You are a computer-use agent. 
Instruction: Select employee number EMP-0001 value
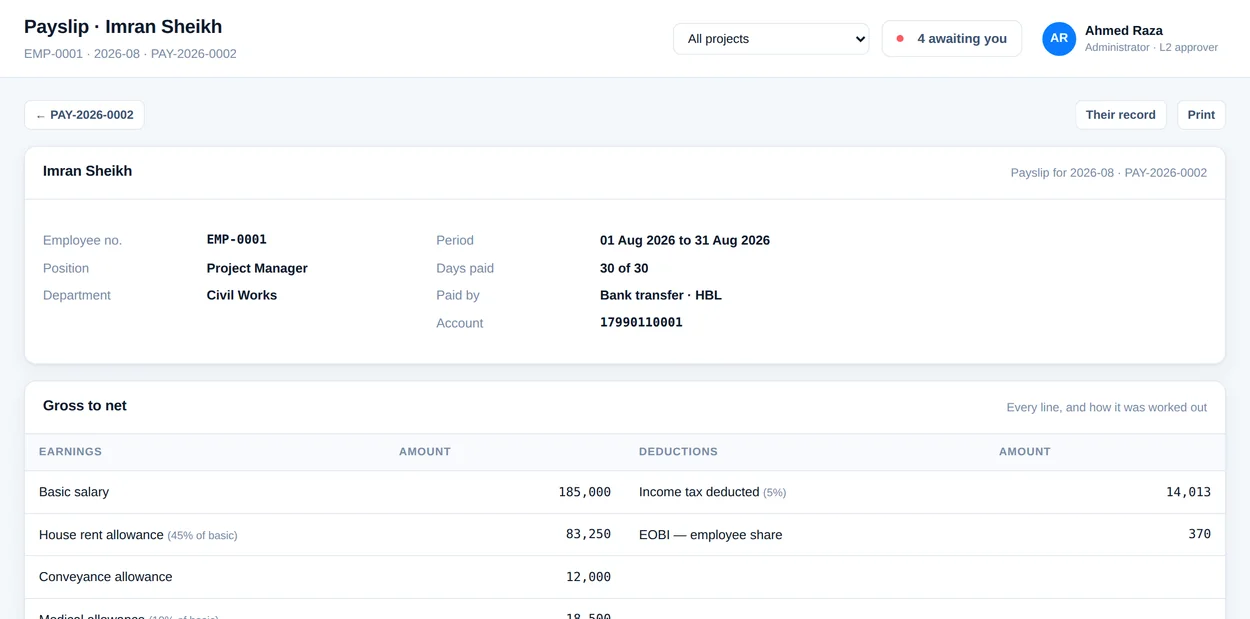pos(237,240)
